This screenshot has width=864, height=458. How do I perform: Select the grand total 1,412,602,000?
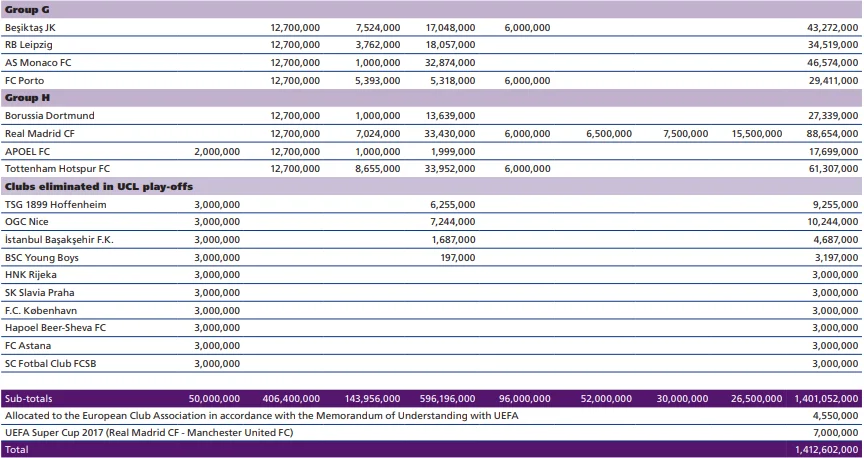[x=825, y=450]
